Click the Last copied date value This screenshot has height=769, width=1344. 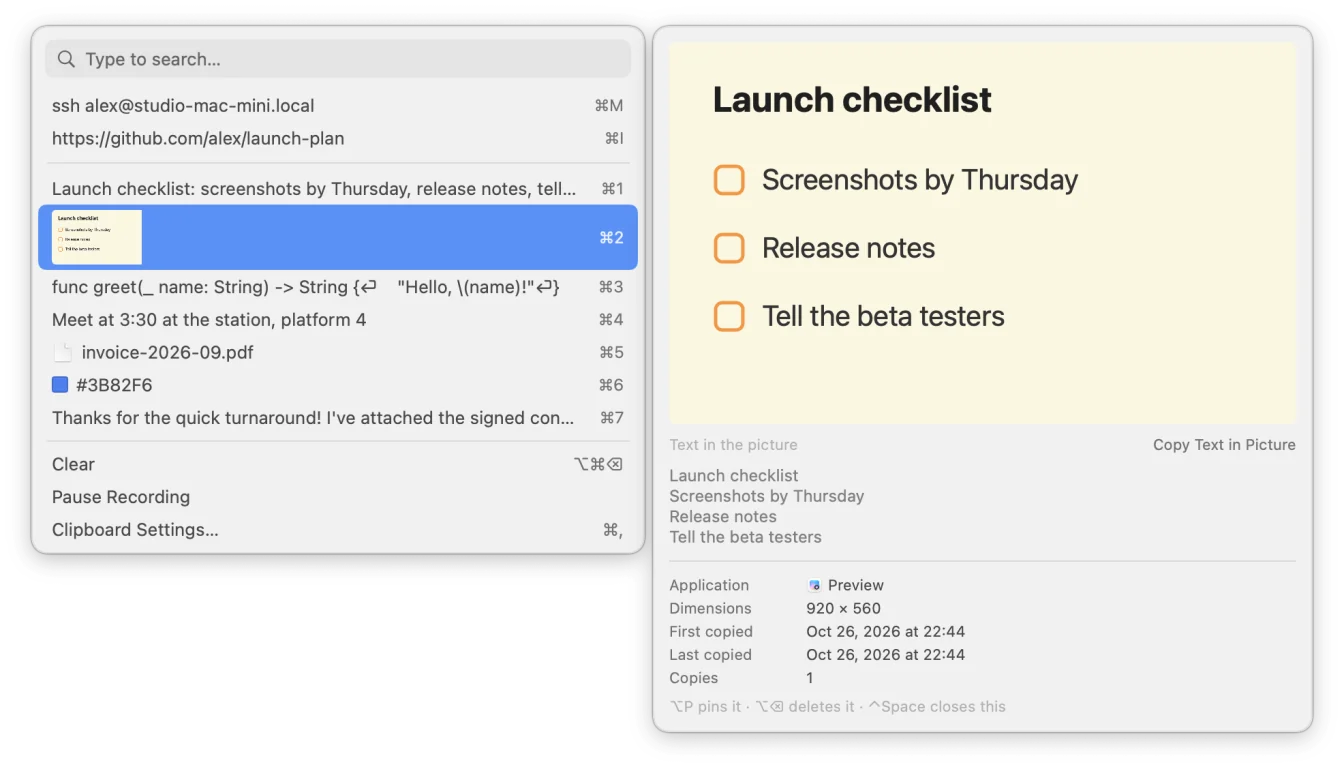[x=885, y=654]
